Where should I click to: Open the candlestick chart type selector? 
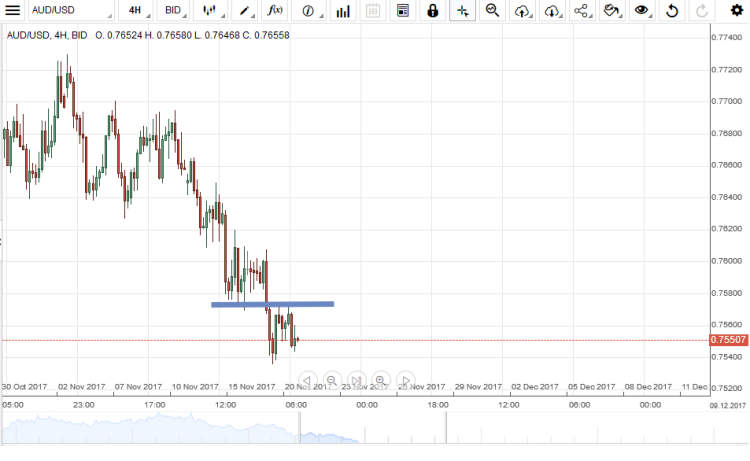pyautogui.click(x=210, y=10)
